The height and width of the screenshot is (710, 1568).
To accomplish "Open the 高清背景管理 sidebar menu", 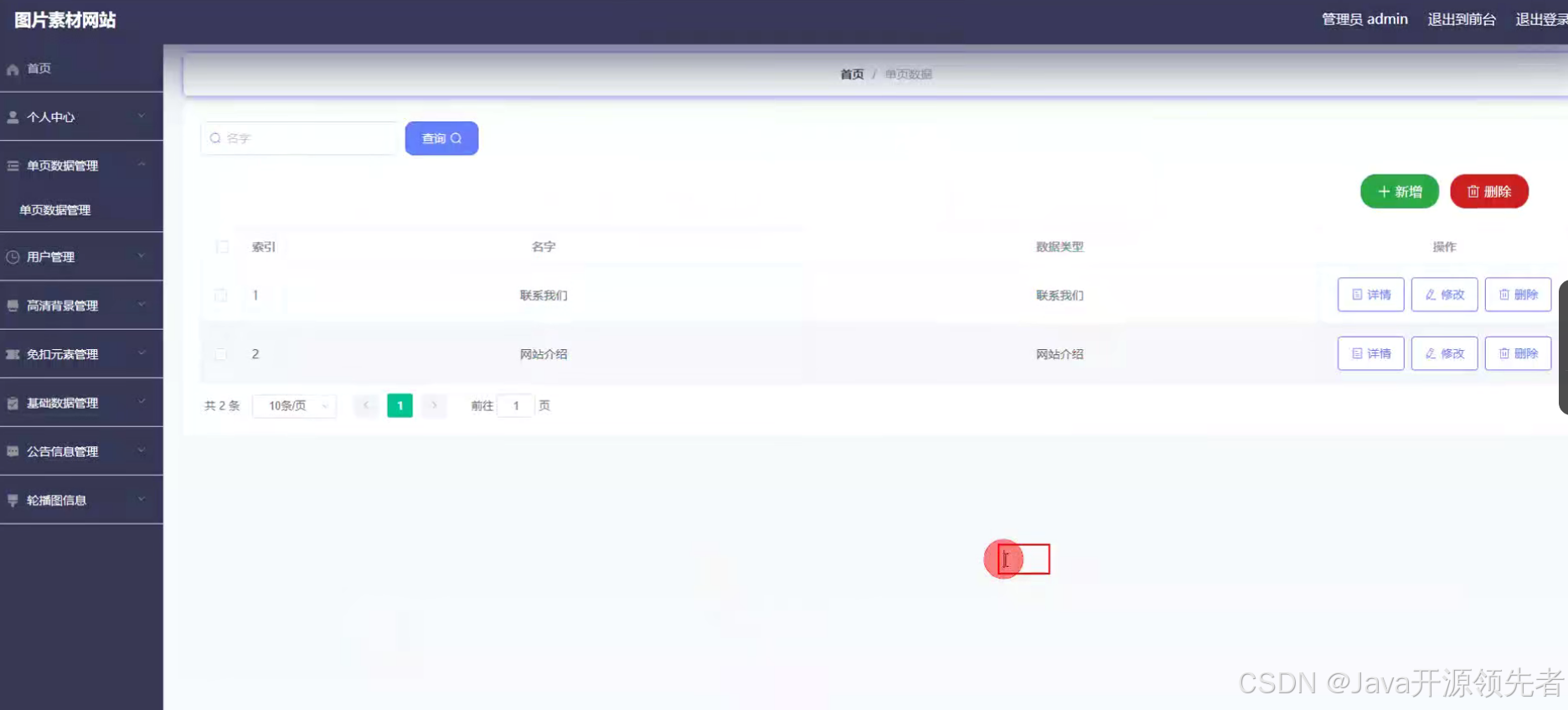I will (x=81, y=306).
